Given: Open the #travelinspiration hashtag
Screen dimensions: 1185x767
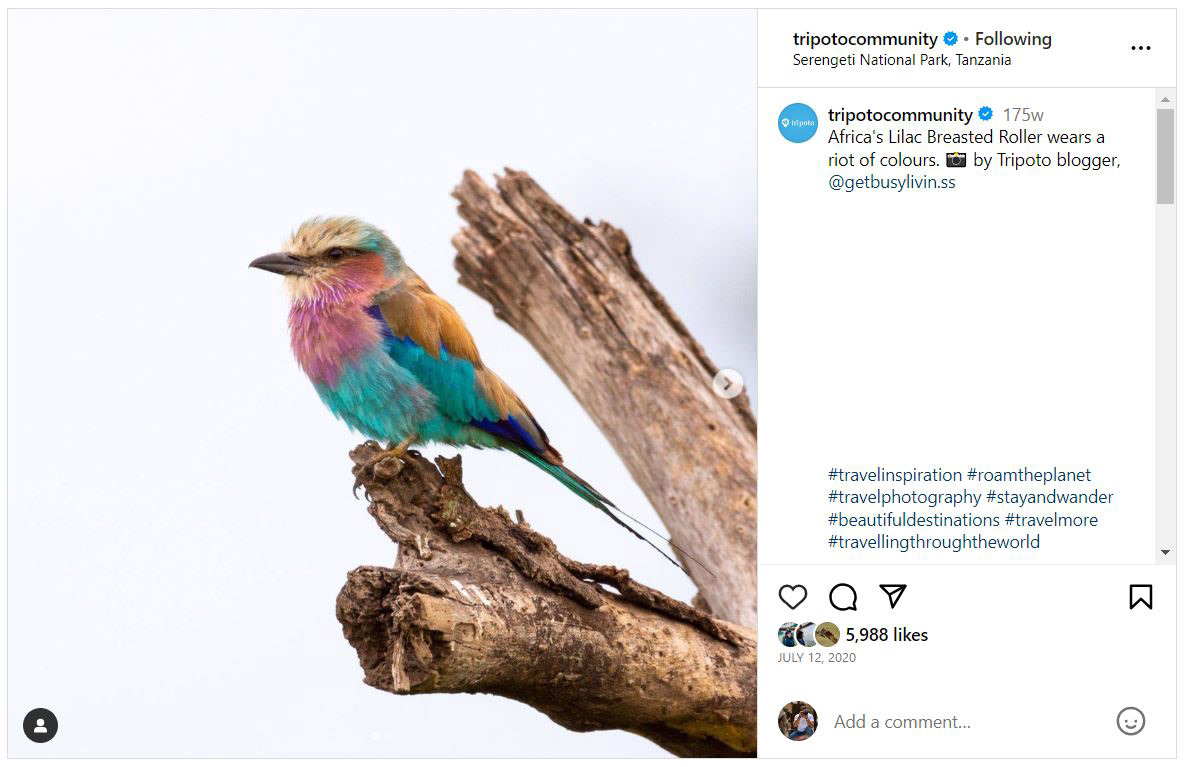Looking at the screenshot, I should point(895,475).
